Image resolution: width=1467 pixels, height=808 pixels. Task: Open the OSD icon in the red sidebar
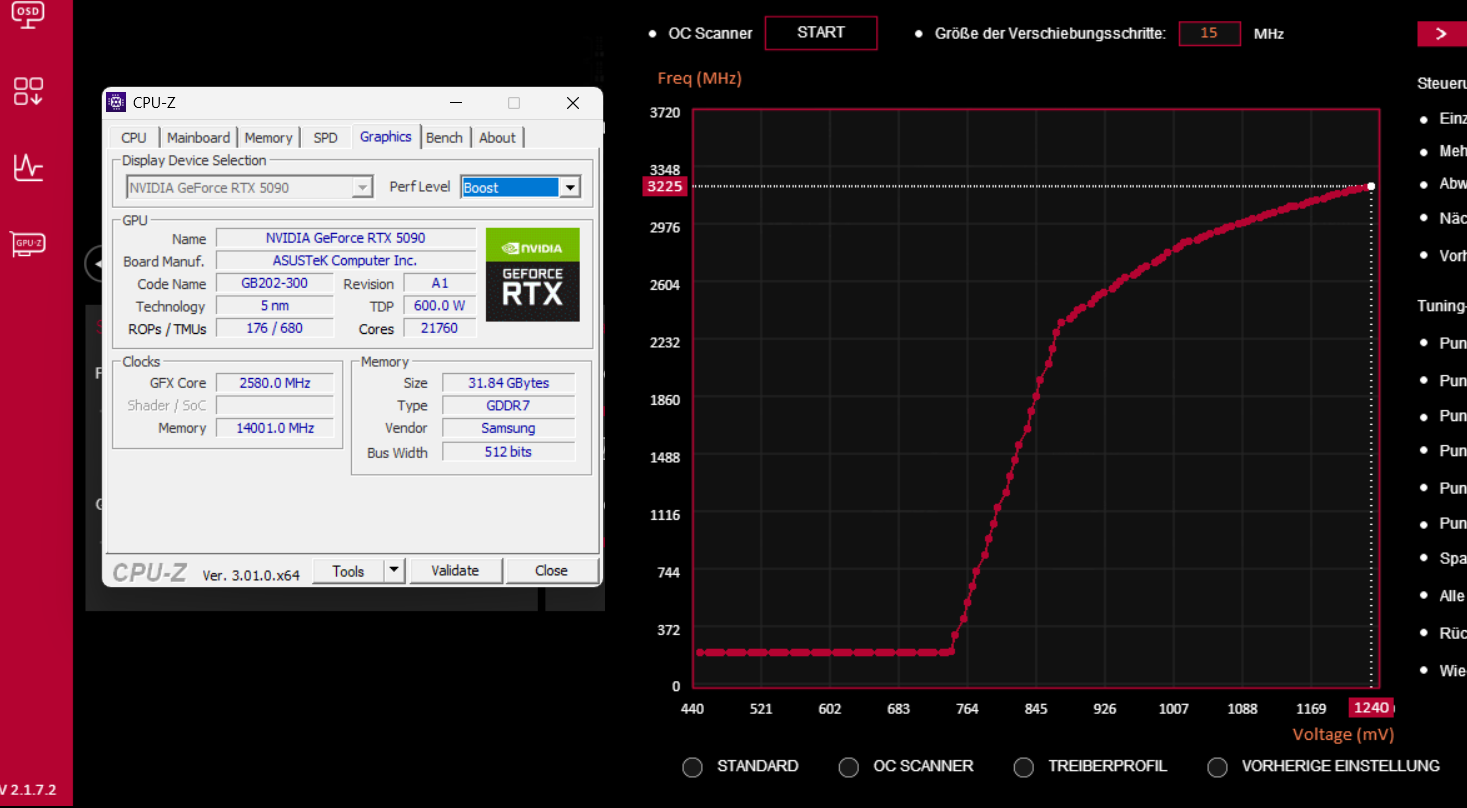[28, 15]
